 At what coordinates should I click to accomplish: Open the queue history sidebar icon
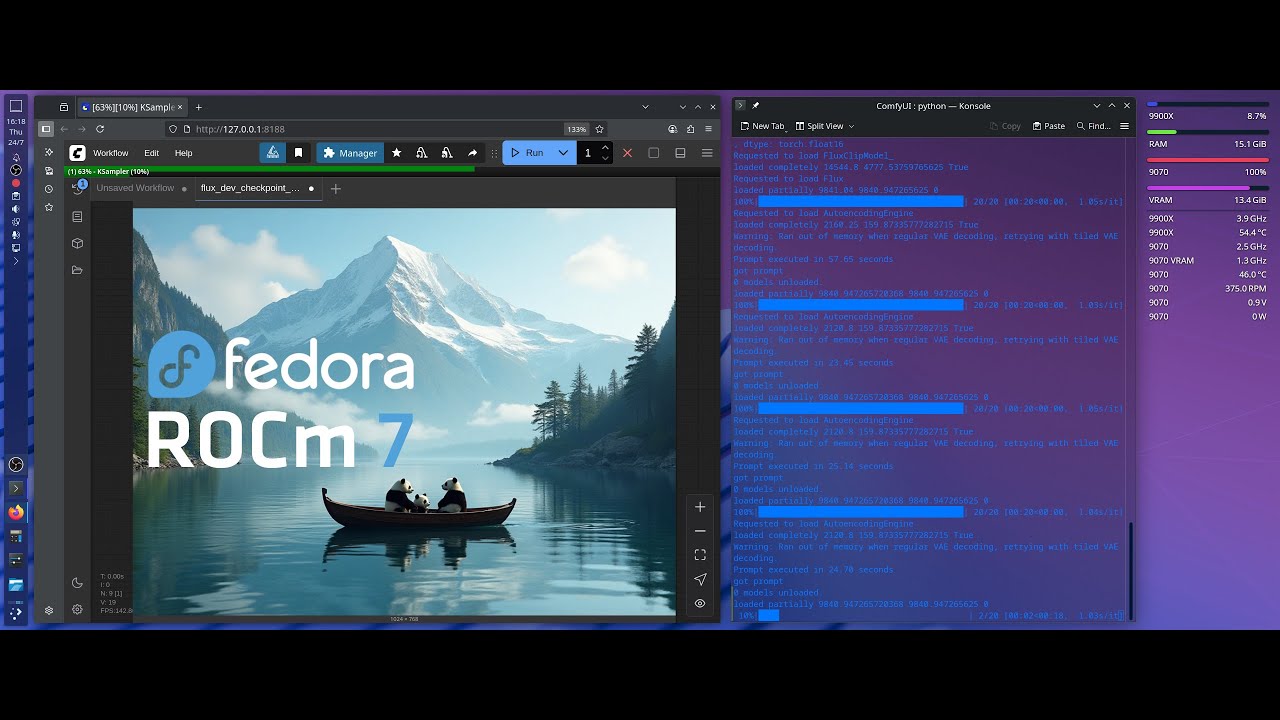[77, 189]
